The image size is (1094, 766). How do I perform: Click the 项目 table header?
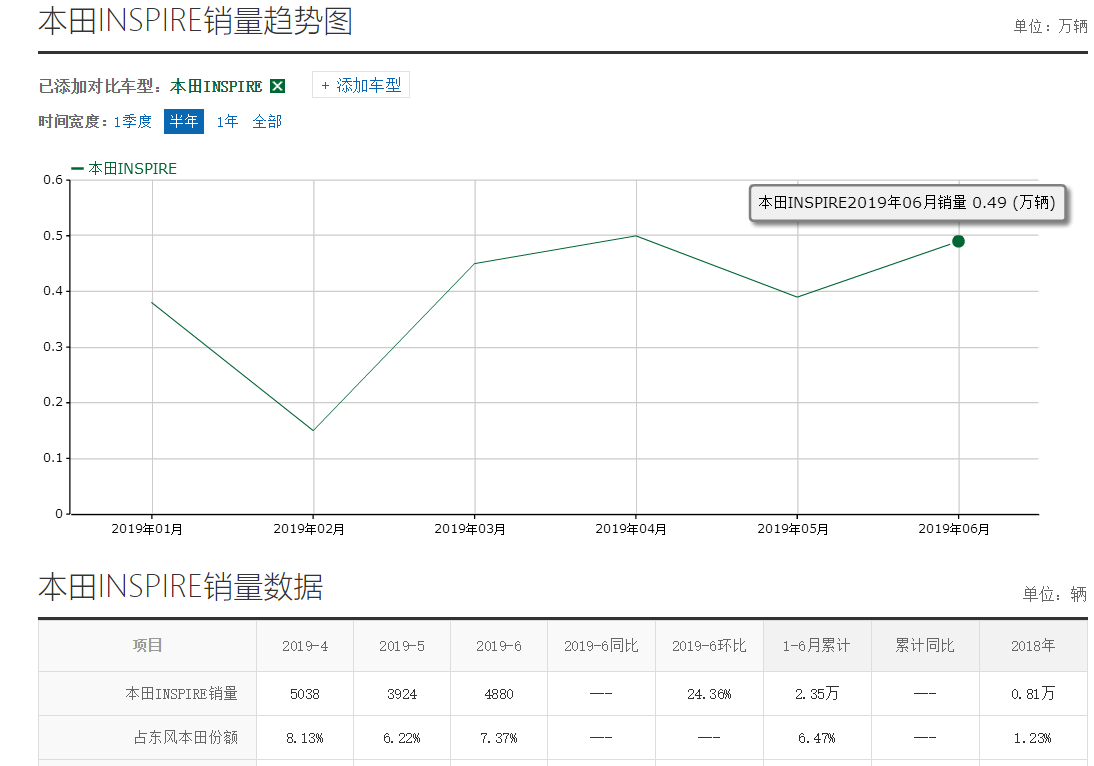coord(147,645)
